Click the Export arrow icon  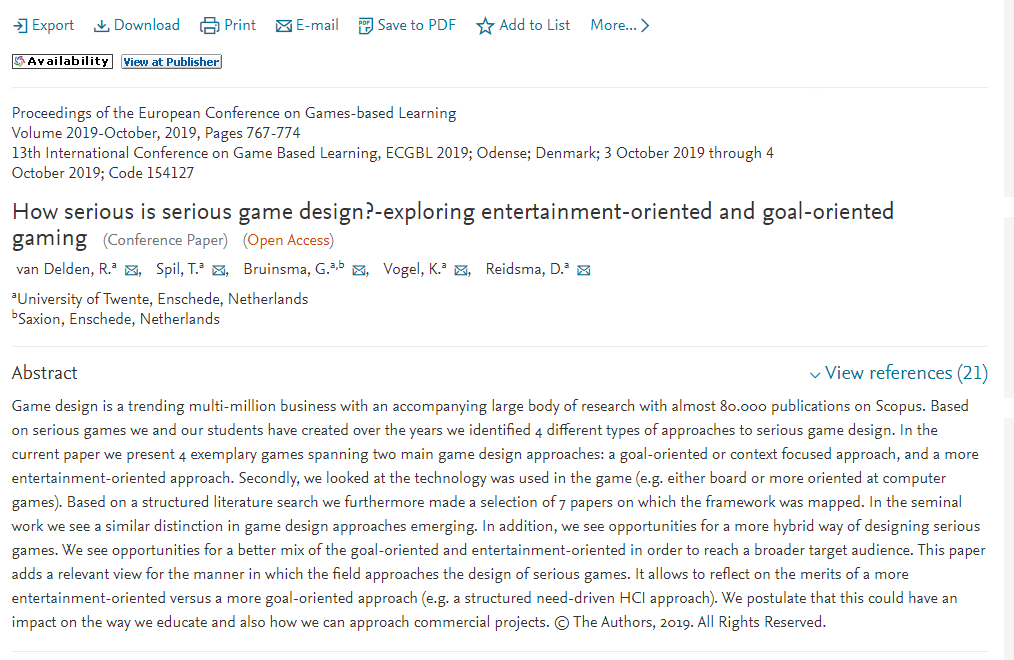[x=20, y=26]
